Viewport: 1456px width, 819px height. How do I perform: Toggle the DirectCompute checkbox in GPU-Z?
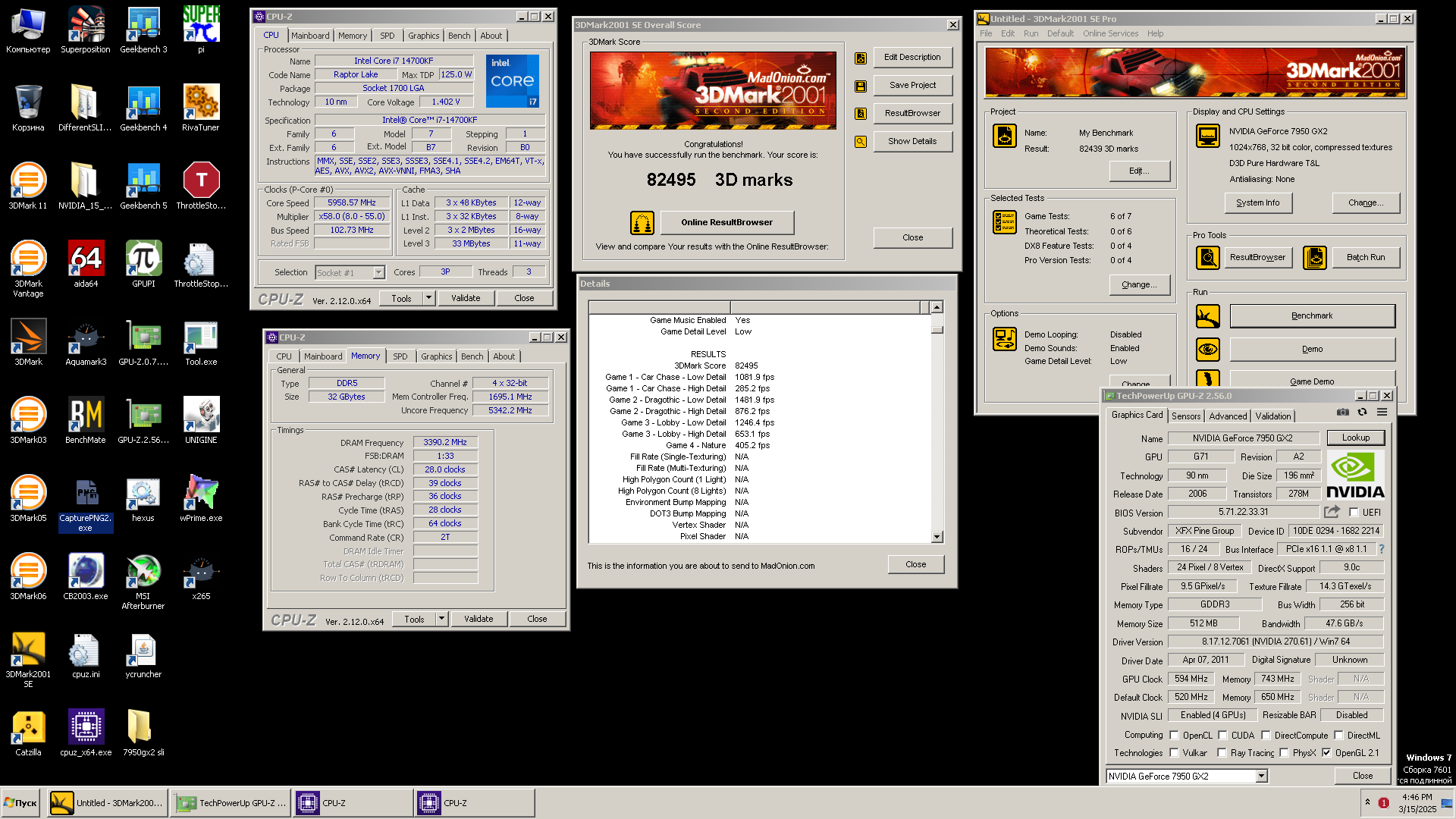click(x=1266, y=735)
